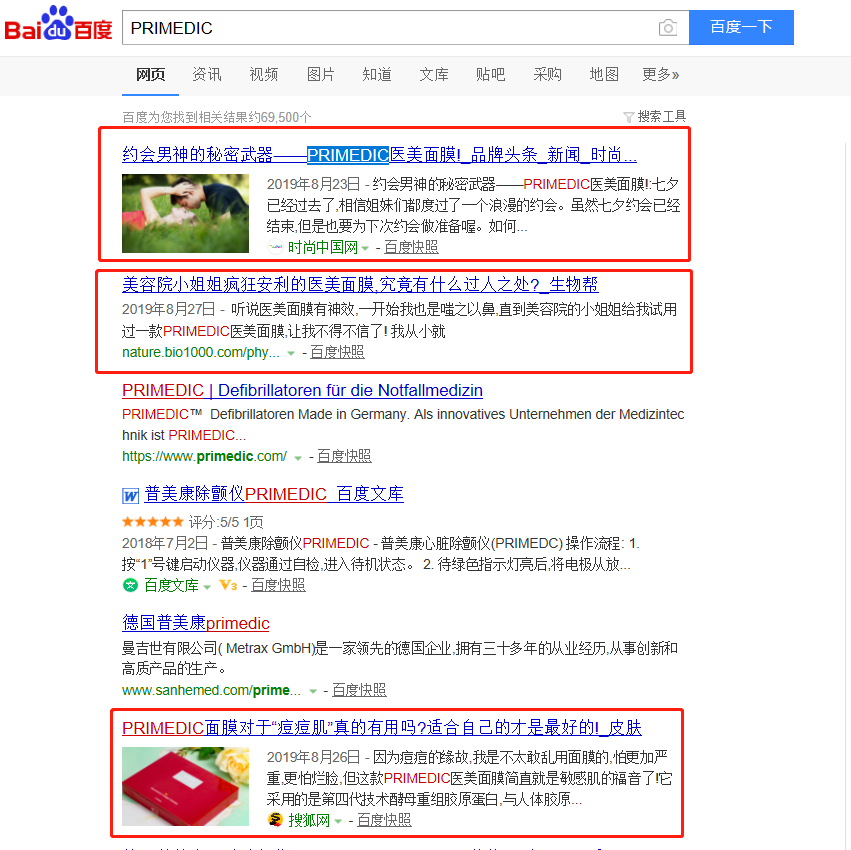Viewport: 851px width, 850px height.
Task: Open PRIMEDIC Defibrillatoren für die Notfallmedizin link
Action: coord(302,390)
